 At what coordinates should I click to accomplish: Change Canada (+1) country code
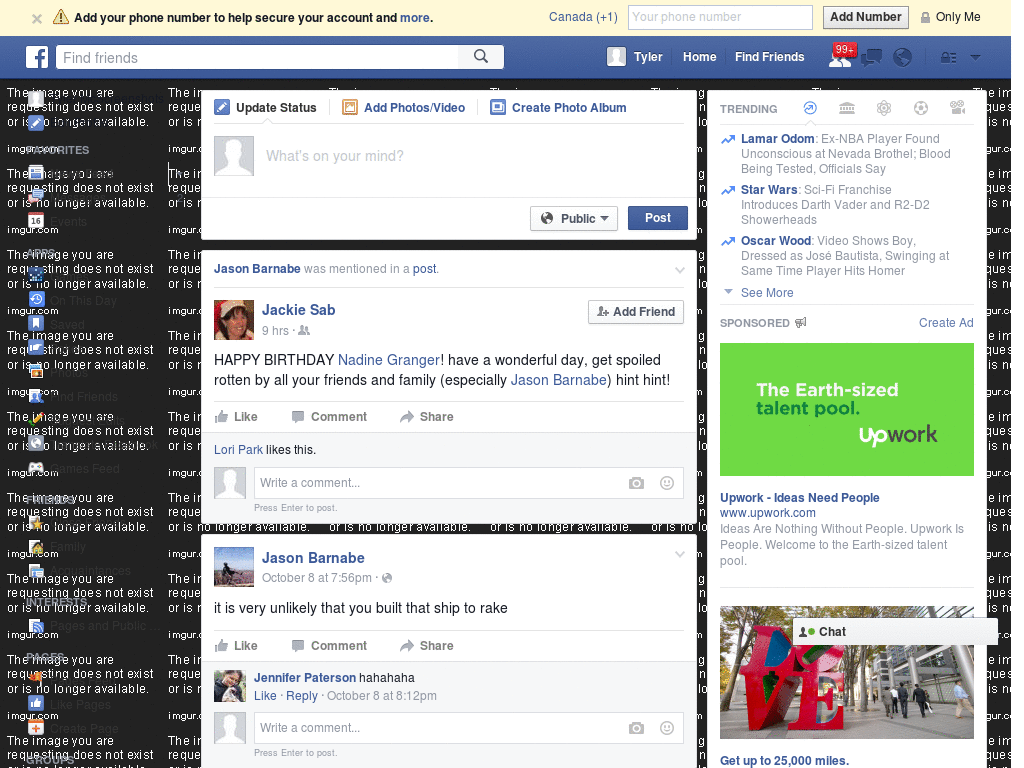coord(583,17)
